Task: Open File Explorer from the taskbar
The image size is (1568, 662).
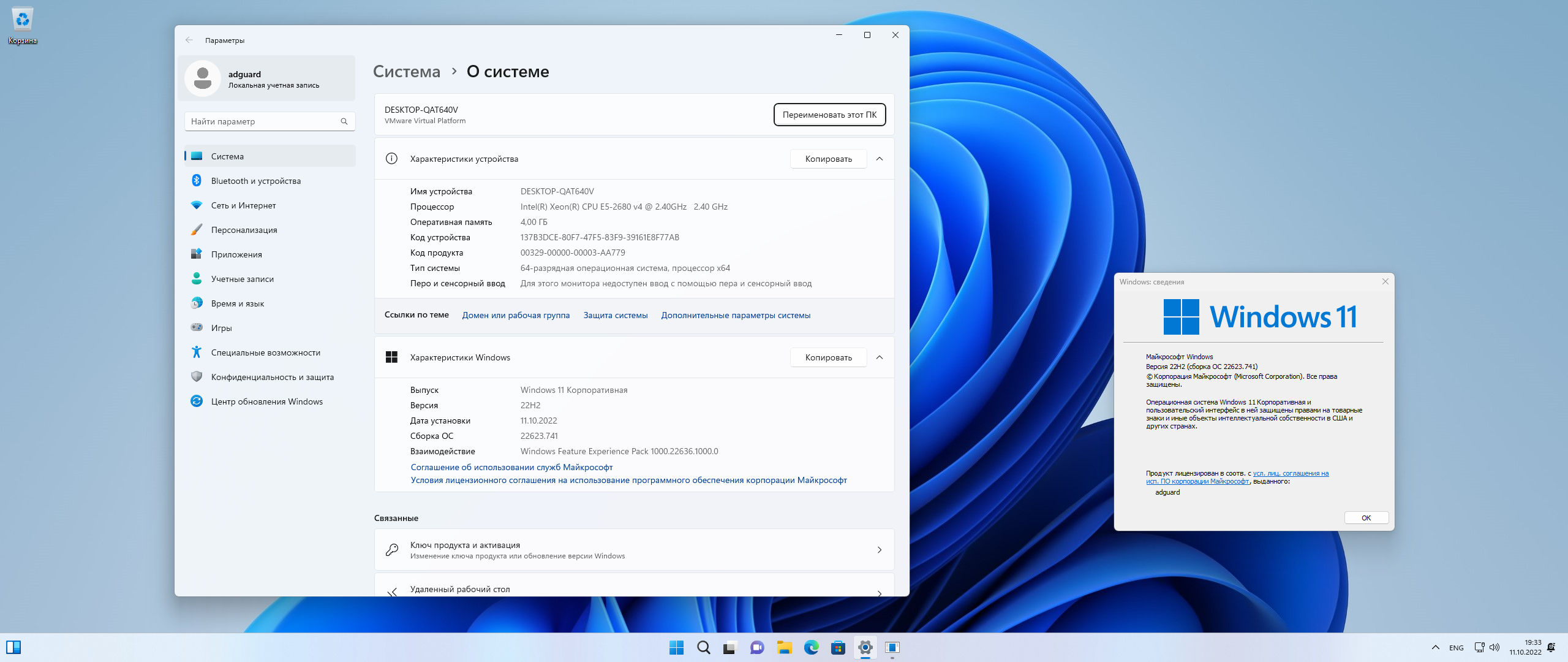Action: point(784,647)
